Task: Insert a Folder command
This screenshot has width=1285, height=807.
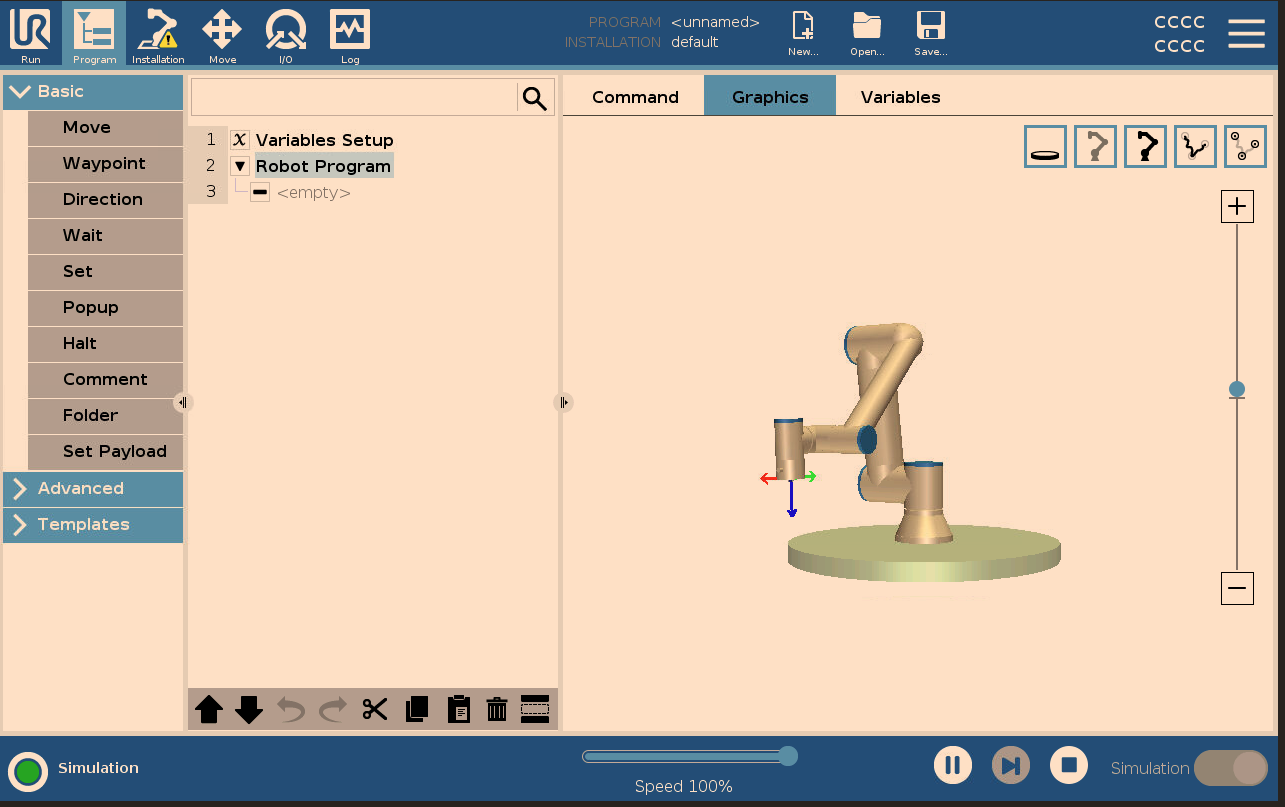Action: tap(105, 415)
